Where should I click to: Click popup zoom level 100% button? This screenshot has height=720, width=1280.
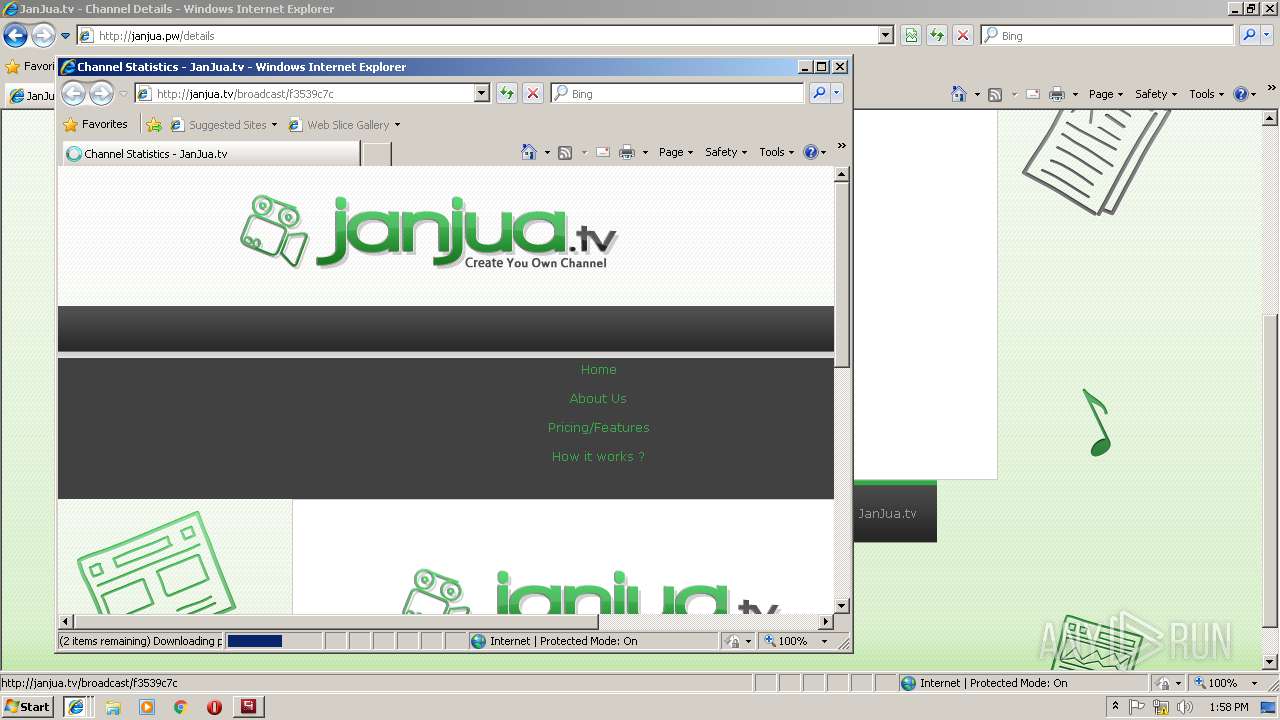click(786, 641)
